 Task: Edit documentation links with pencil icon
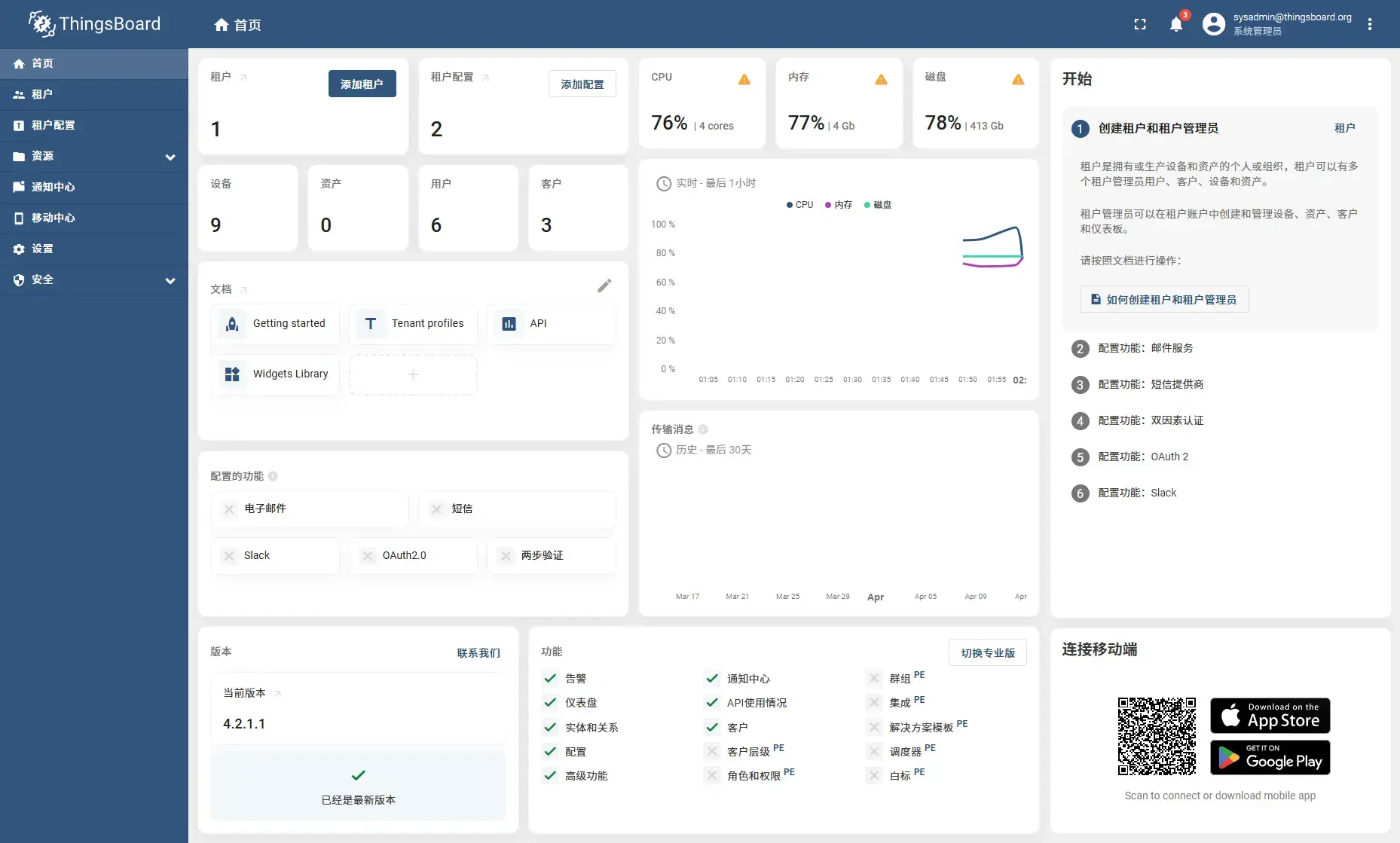pyautogui.click(x=604, y=286)
